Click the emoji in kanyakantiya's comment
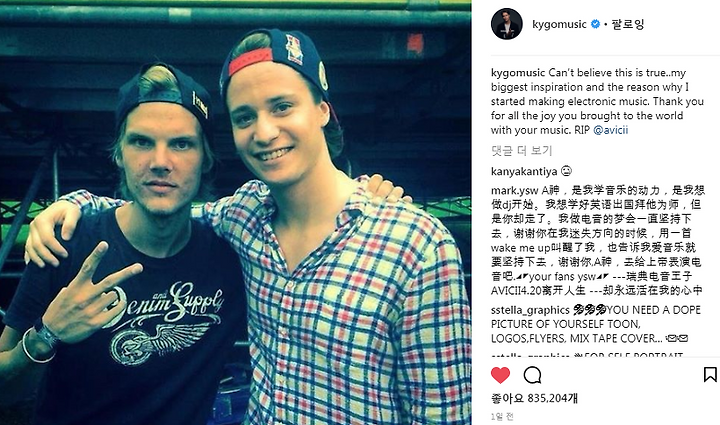This screenshot has width=720, height=425. point(566,171)
